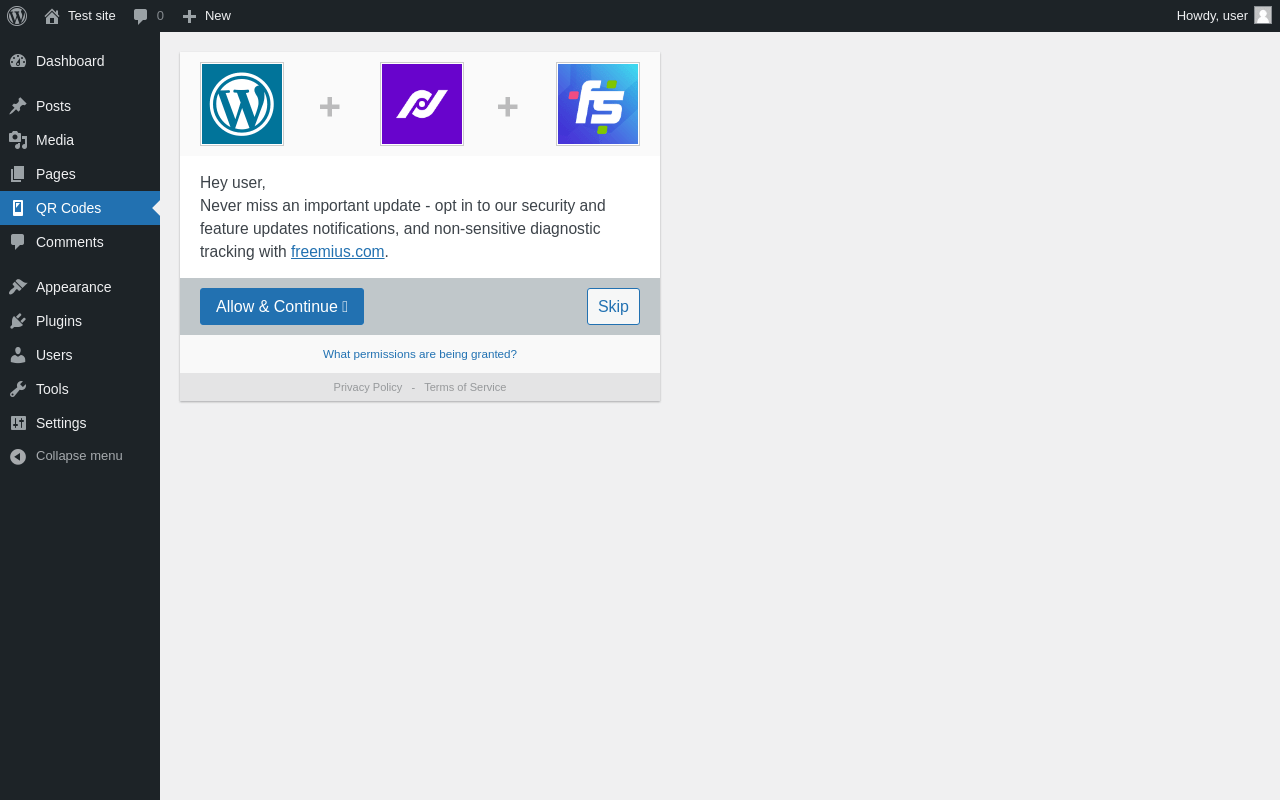Click the plus icon beside New
This screenshot has height=800, width=1280.
click(x=189, y=16)
